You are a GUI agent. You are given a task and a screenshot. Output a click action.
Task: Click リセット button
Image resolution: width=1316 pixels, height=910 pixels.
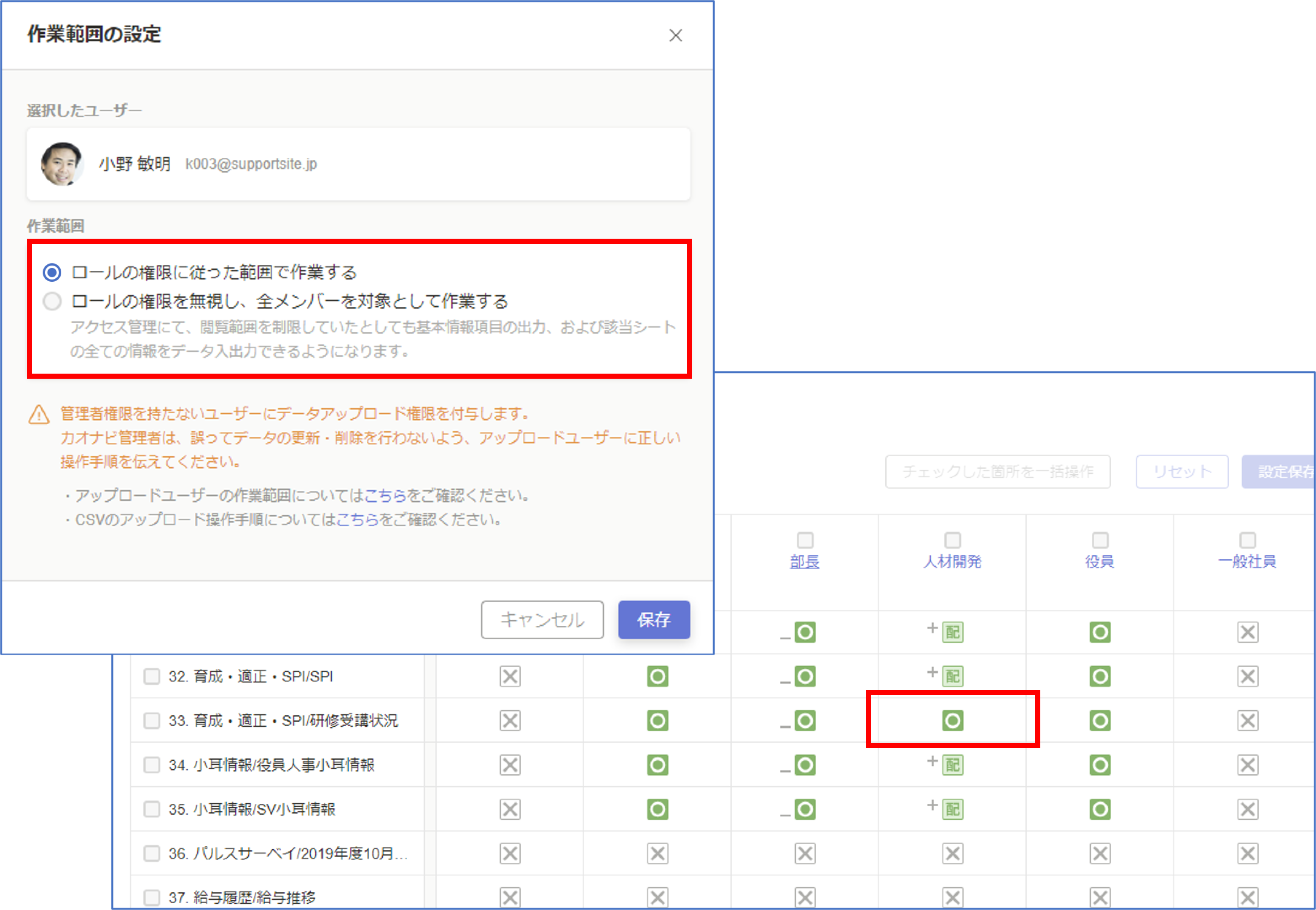pyautogui.click(x=1182, y=472)
